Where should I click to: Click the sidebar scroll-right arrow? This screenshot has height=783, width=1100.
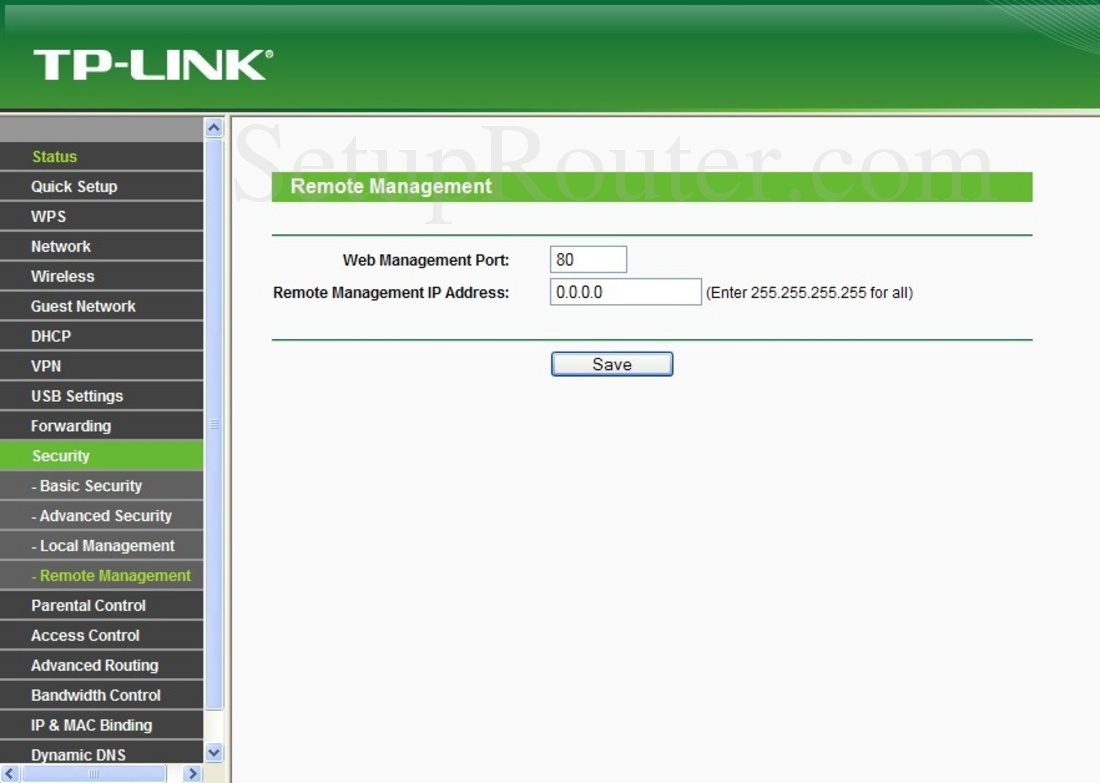(x=192, y=774)
